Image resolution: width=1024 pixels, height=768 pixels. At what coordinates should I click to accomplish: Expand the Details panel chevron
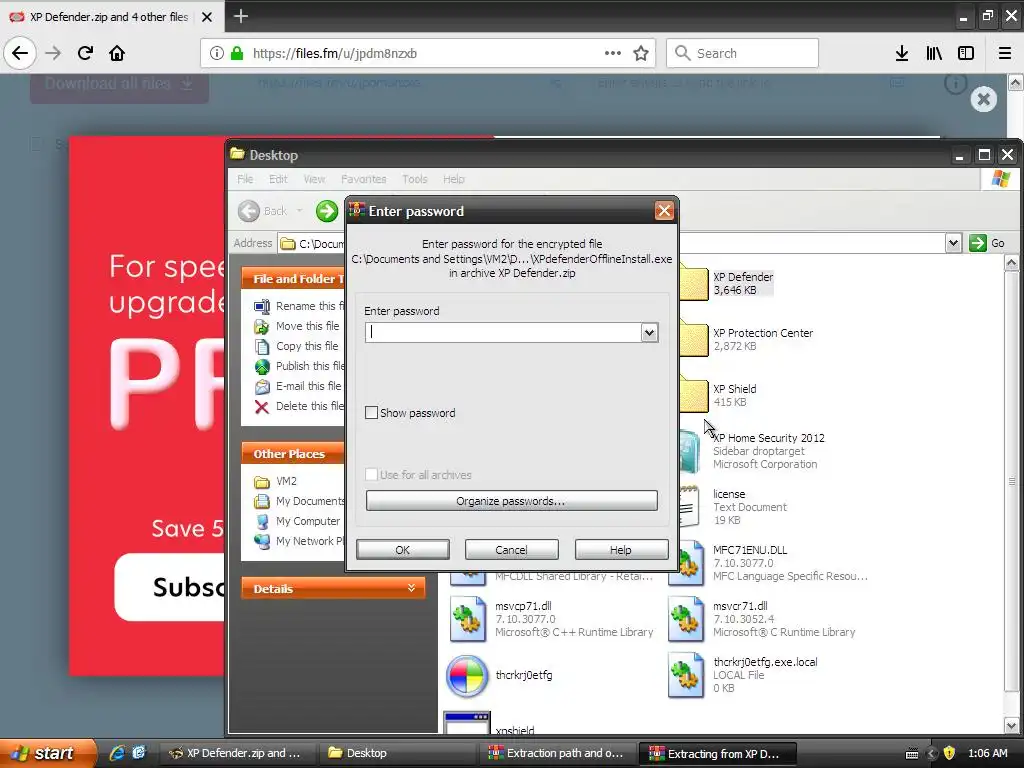point(411,588)
